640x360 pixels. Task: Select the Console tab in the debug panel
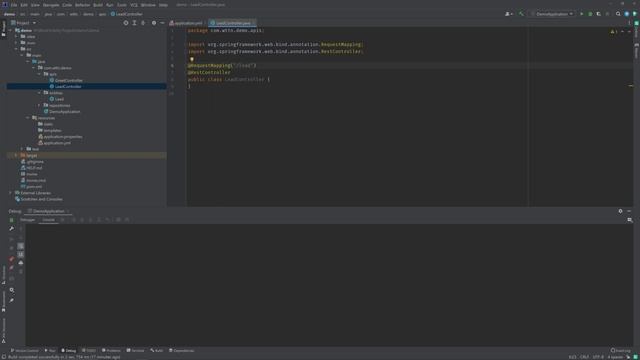coord(49,220)
